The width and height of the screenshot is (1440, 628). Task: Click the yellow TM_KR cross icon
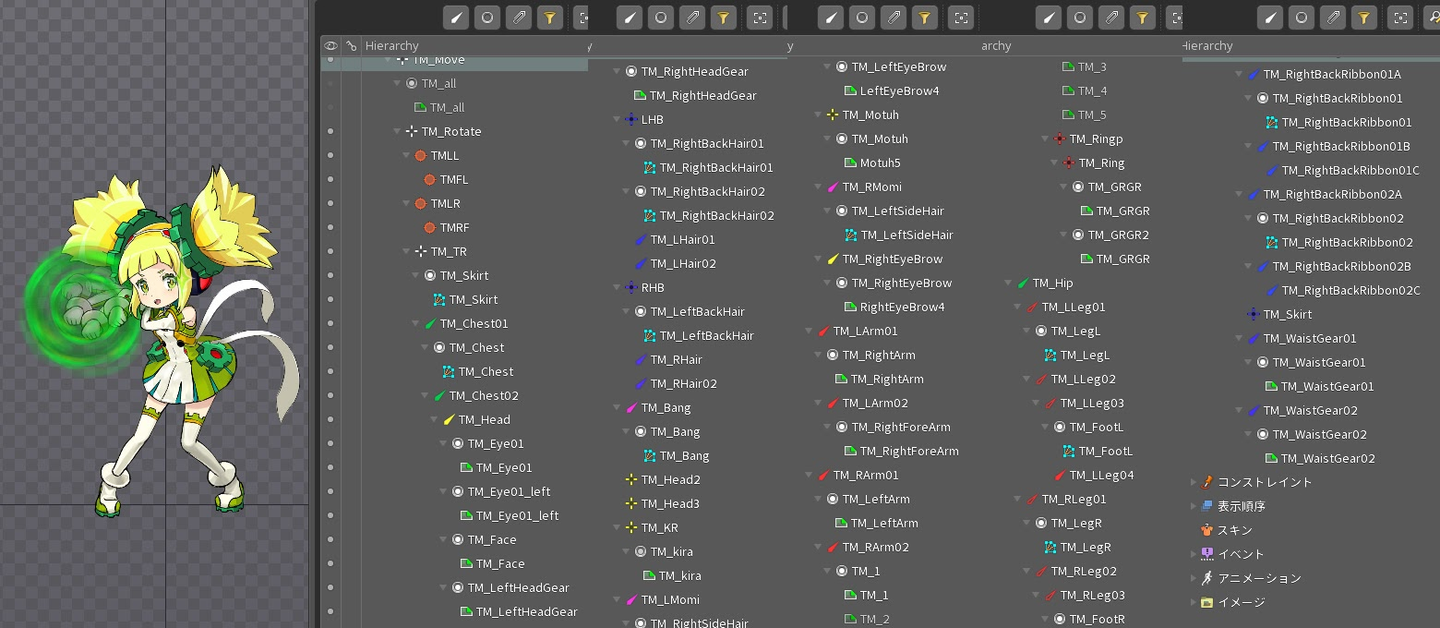[x=631, y=528]
